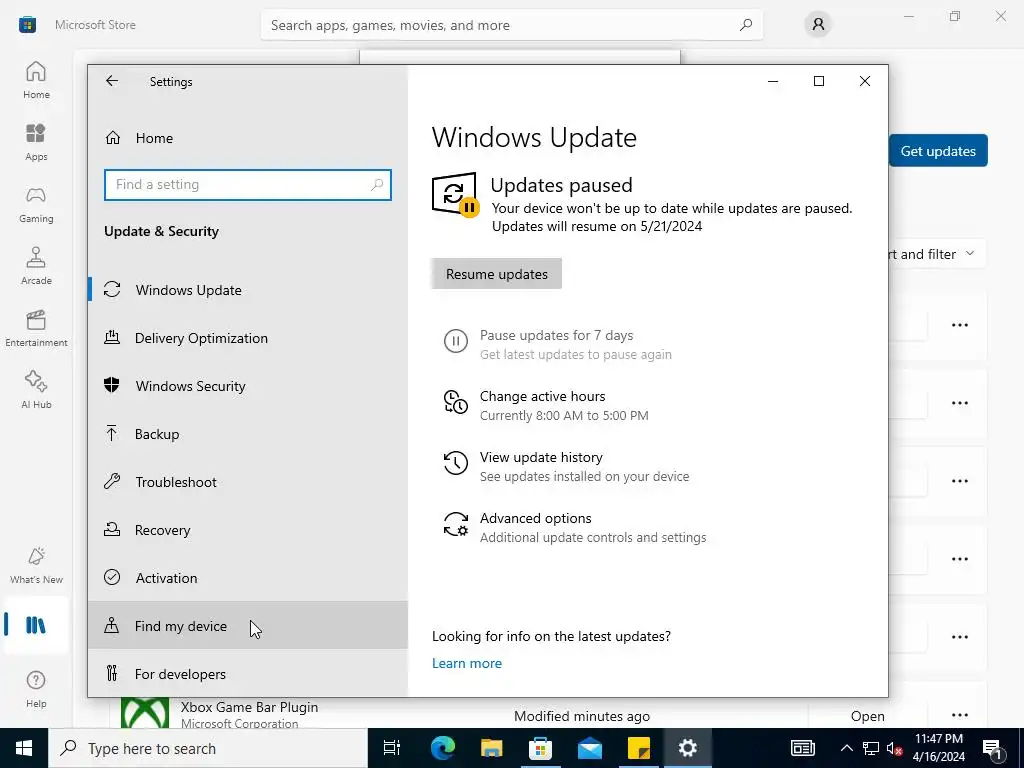Open Library in Microsoft Store sidebar
This screenshot has height=768, width=1024.
point(36,625)
